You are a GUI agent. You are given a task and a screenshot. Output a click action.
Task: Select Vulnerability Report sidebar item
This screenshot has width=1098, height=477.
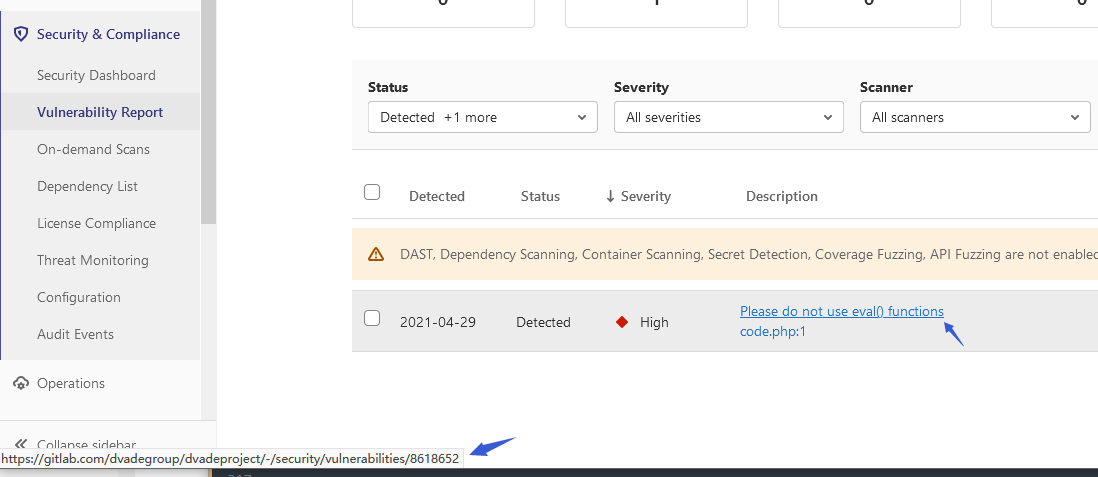click(100, 112)
